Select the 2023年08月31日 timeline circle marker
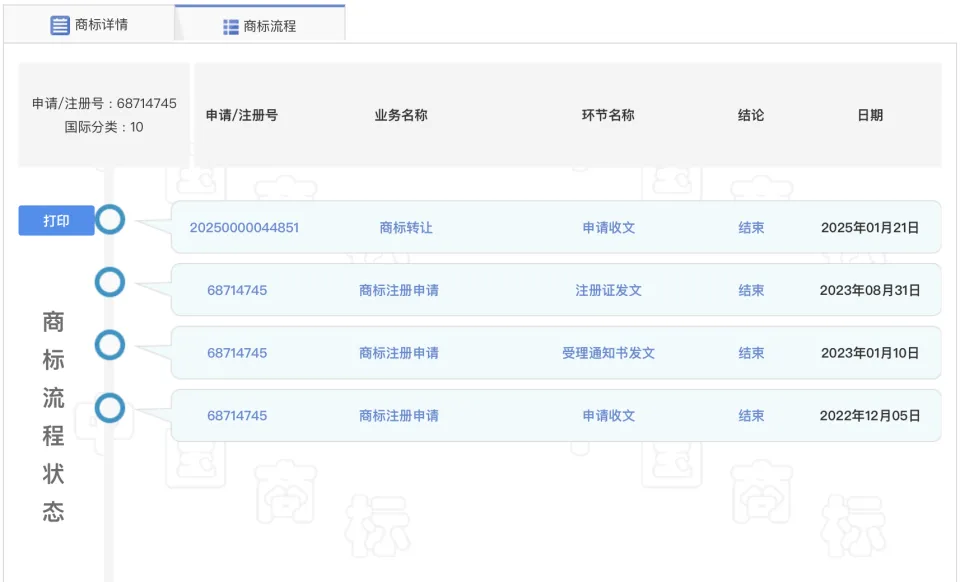The width and height of the screenshot is (960, 582). [x=109, y=283]
